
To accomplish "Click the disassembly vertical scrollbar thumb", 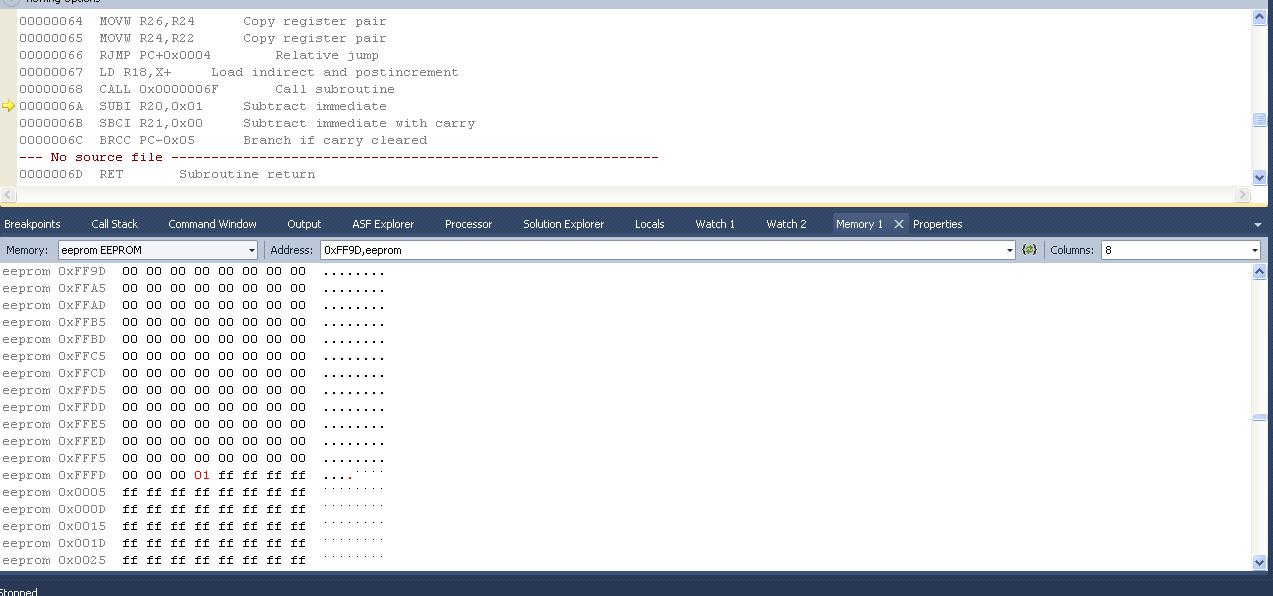I will [x=1259, y=119].
